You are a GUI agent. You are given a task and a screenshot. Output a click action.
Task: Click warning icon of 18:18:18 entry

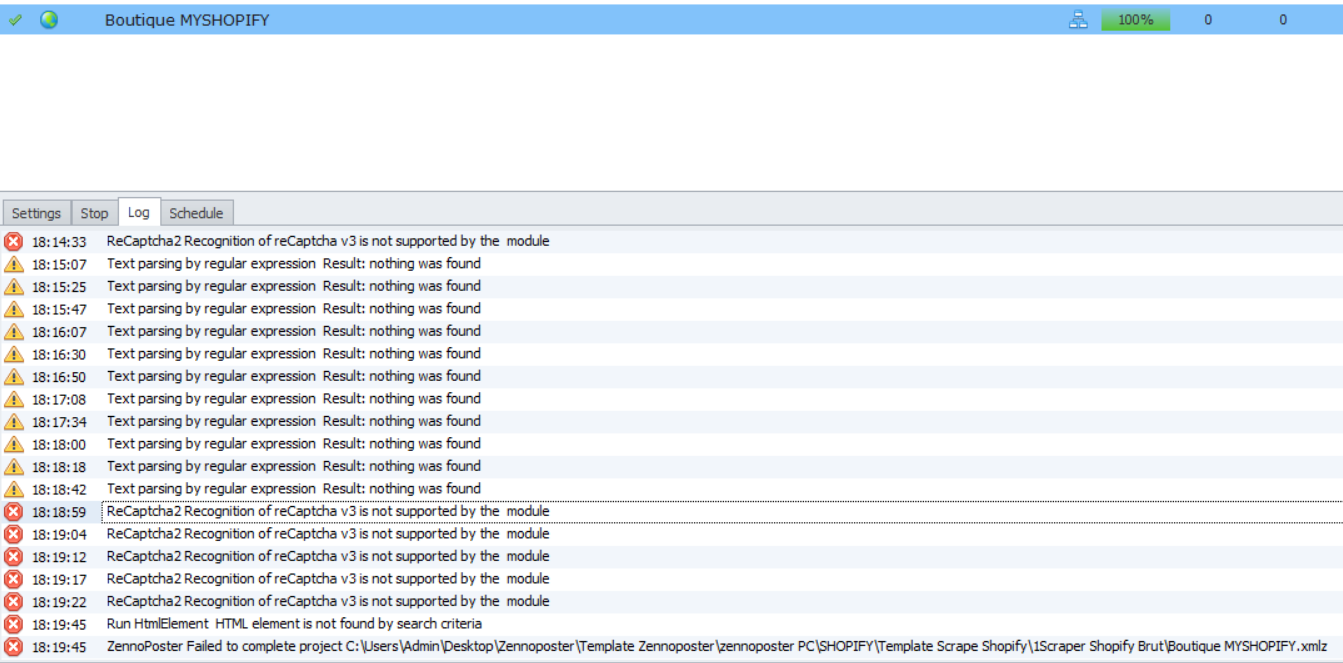pyautogui.click(x=13, y=466)
